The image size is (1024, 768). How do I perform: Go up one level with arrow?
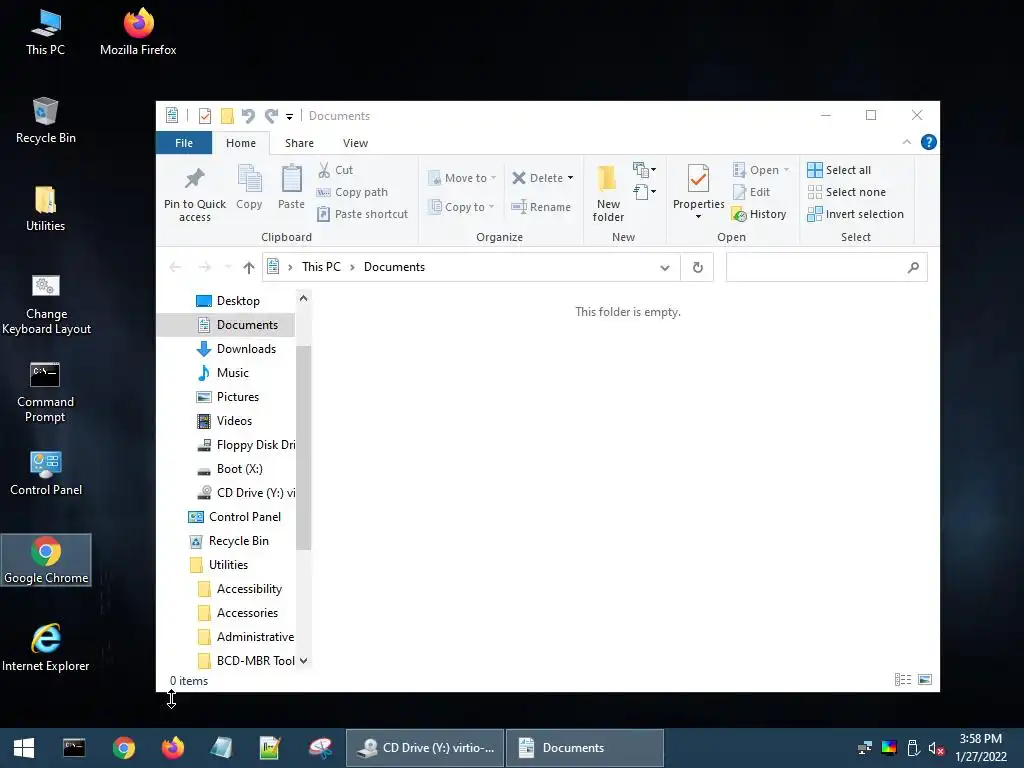pyautogui.click(x=248, y=267)
